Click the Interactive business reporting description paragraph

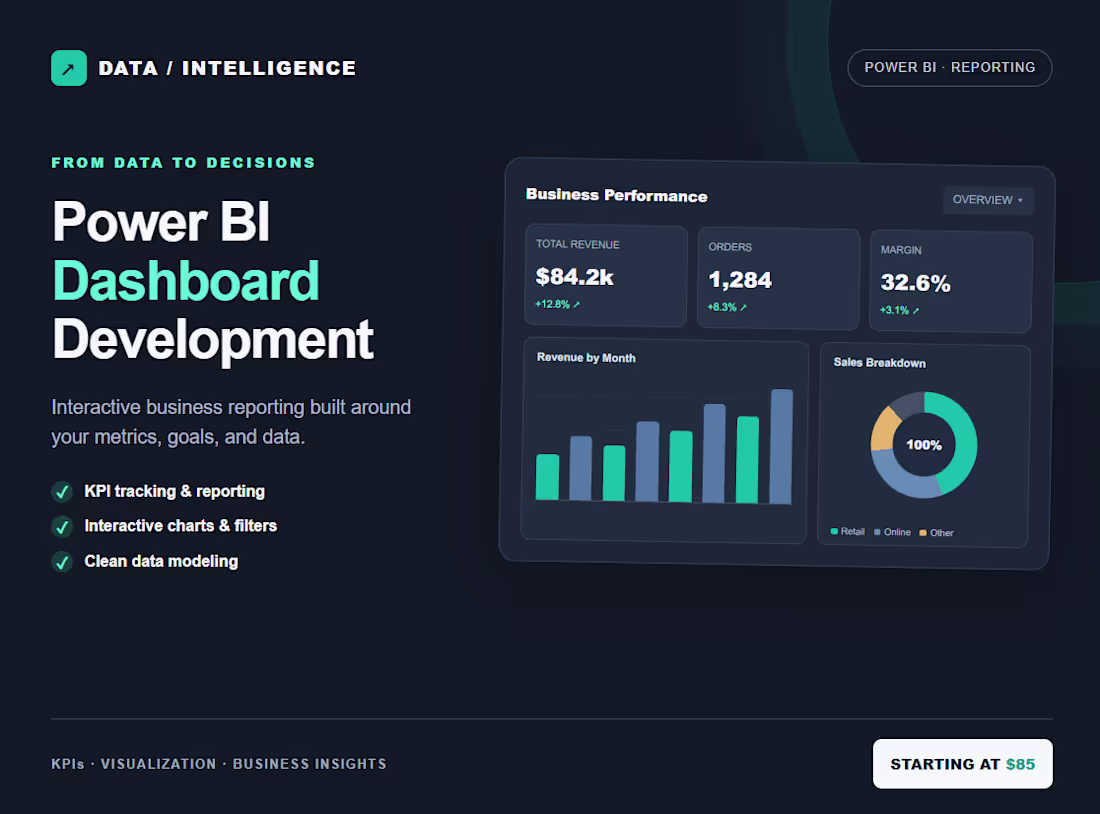(232, 422)
